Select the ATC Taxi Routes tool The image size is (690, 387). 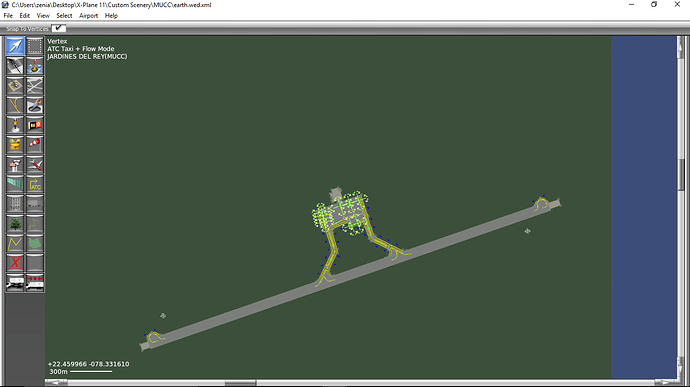pyautogui.click(x=35, y=184)
